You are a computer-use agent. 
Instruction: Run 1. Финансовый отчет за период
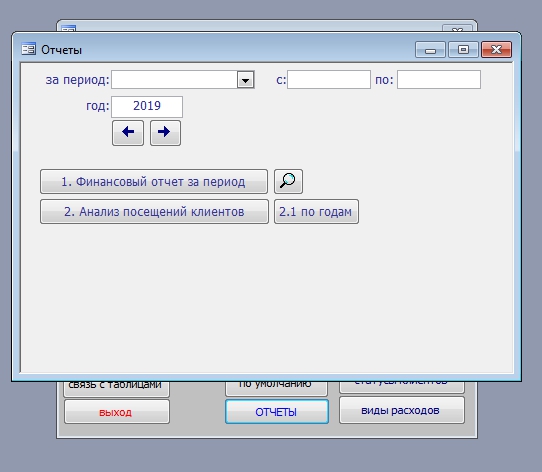tap(154, 181)
